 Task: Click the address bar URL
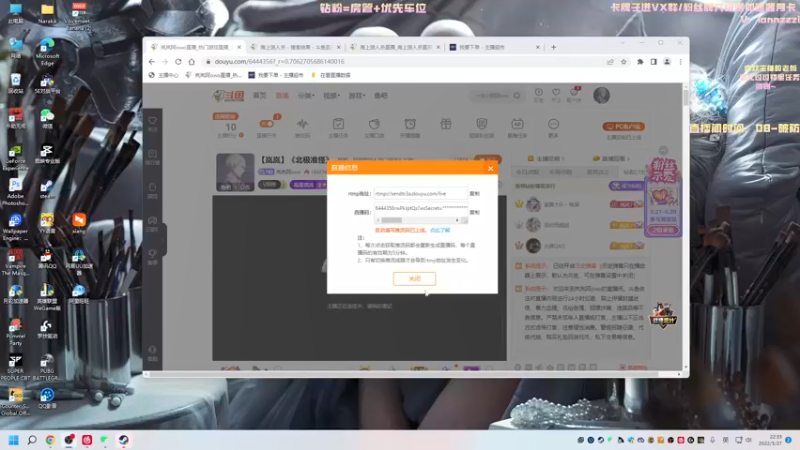279,62
